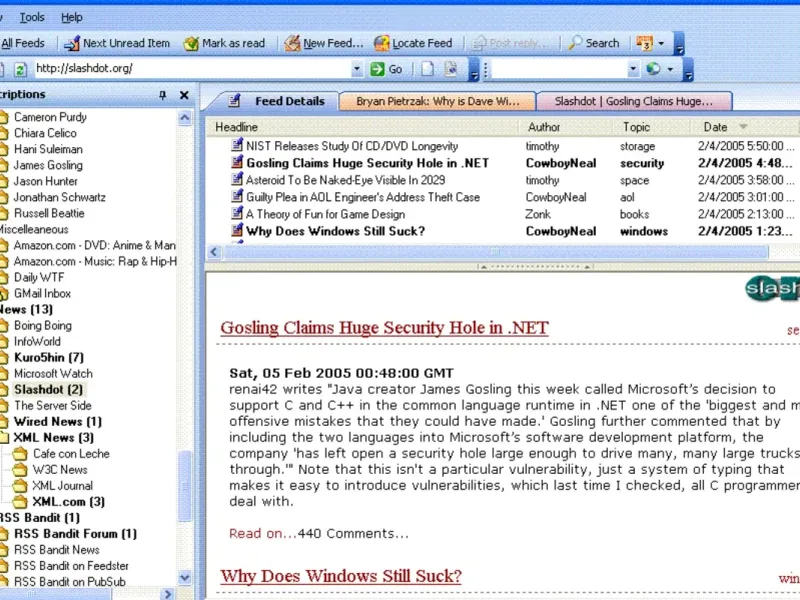Open Why Does Windows Still Suck? article link
800x600 pixels.
[x=341, y=576]
